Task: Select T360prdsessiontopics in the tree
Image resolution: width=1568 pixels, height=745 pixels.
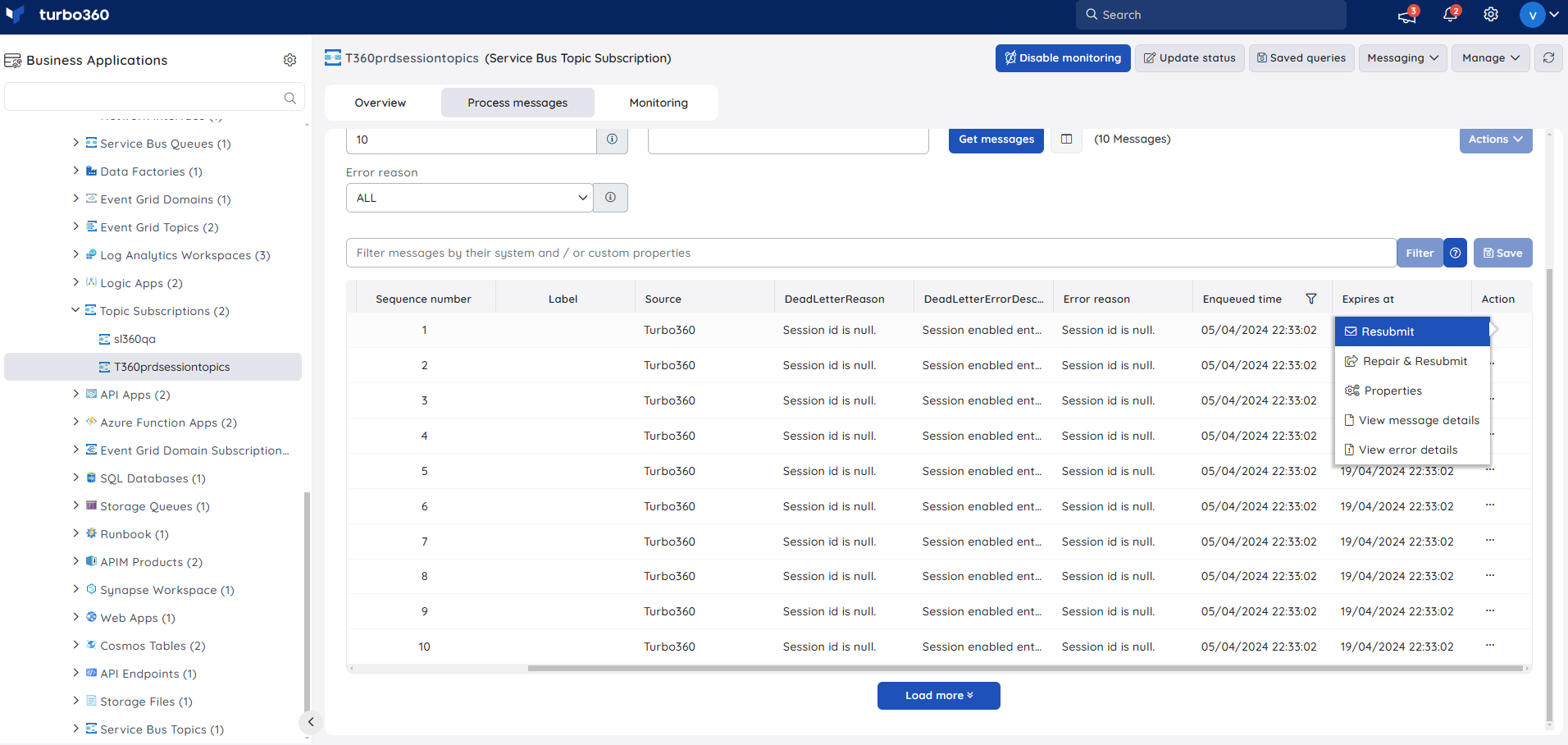Action: [153, 367]
